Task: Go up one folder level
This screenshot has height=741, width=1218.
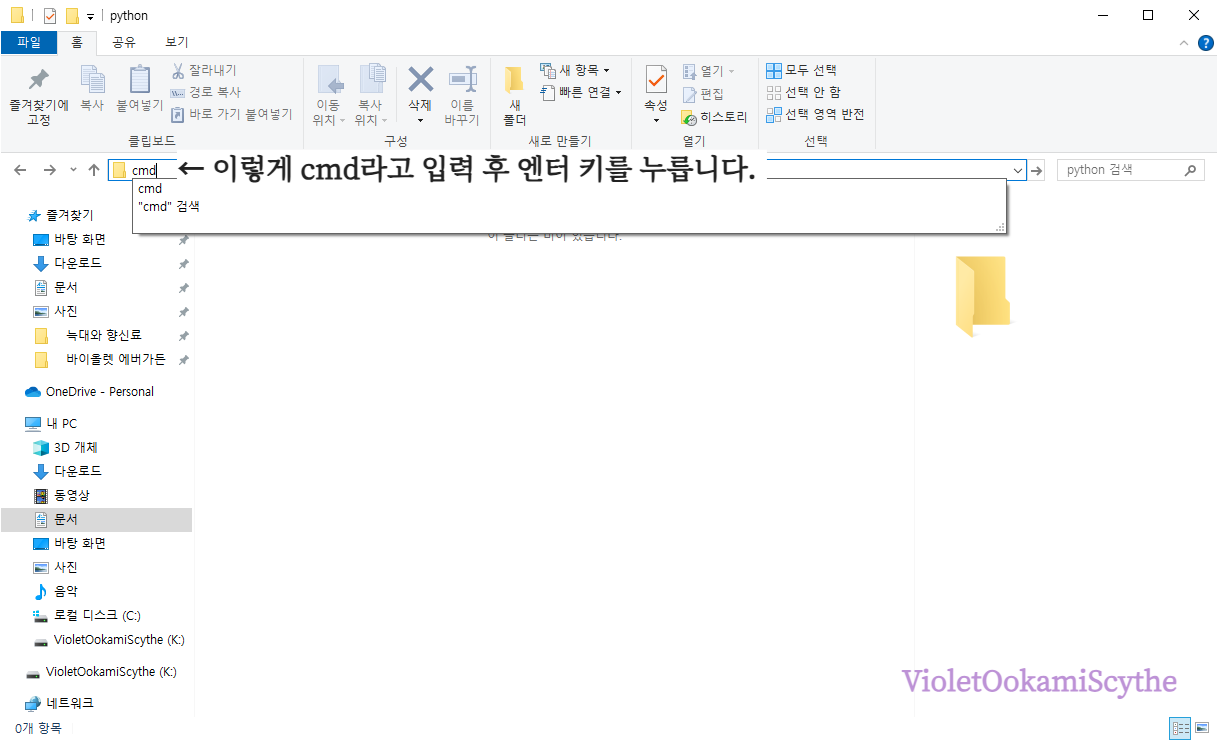Action: [94, 170]
